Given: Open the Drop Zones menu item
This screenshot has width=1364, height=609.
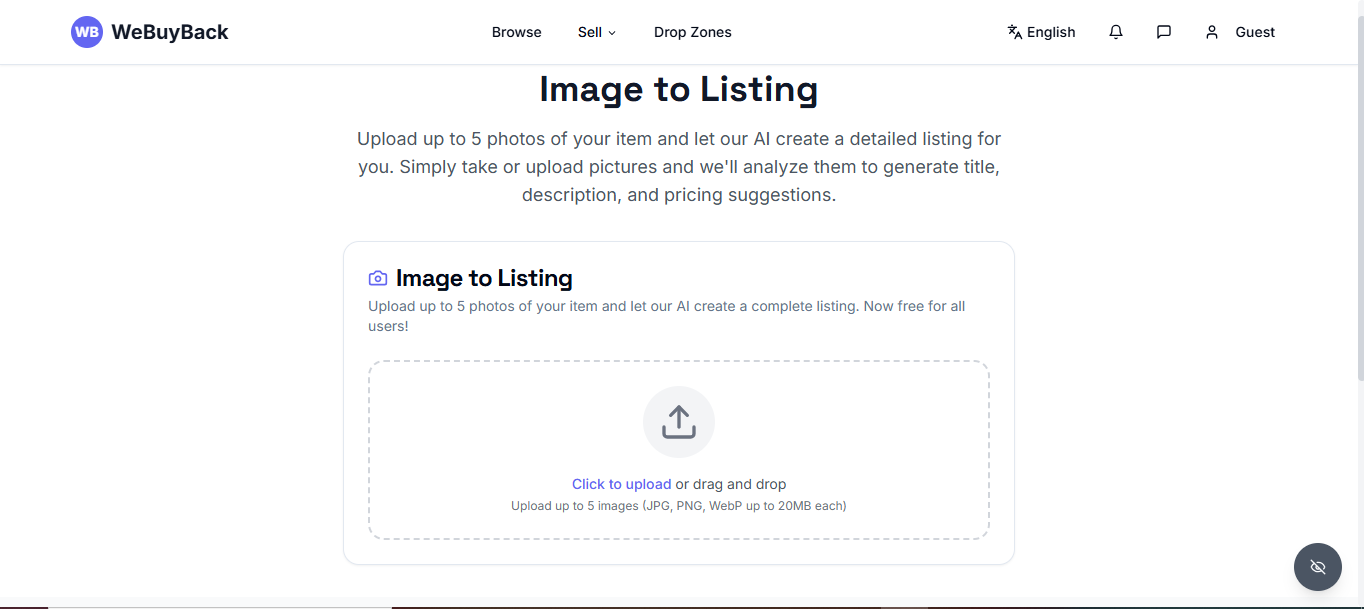Looking at the screenshot, I should pyautogui.click(x=693, y=32).
